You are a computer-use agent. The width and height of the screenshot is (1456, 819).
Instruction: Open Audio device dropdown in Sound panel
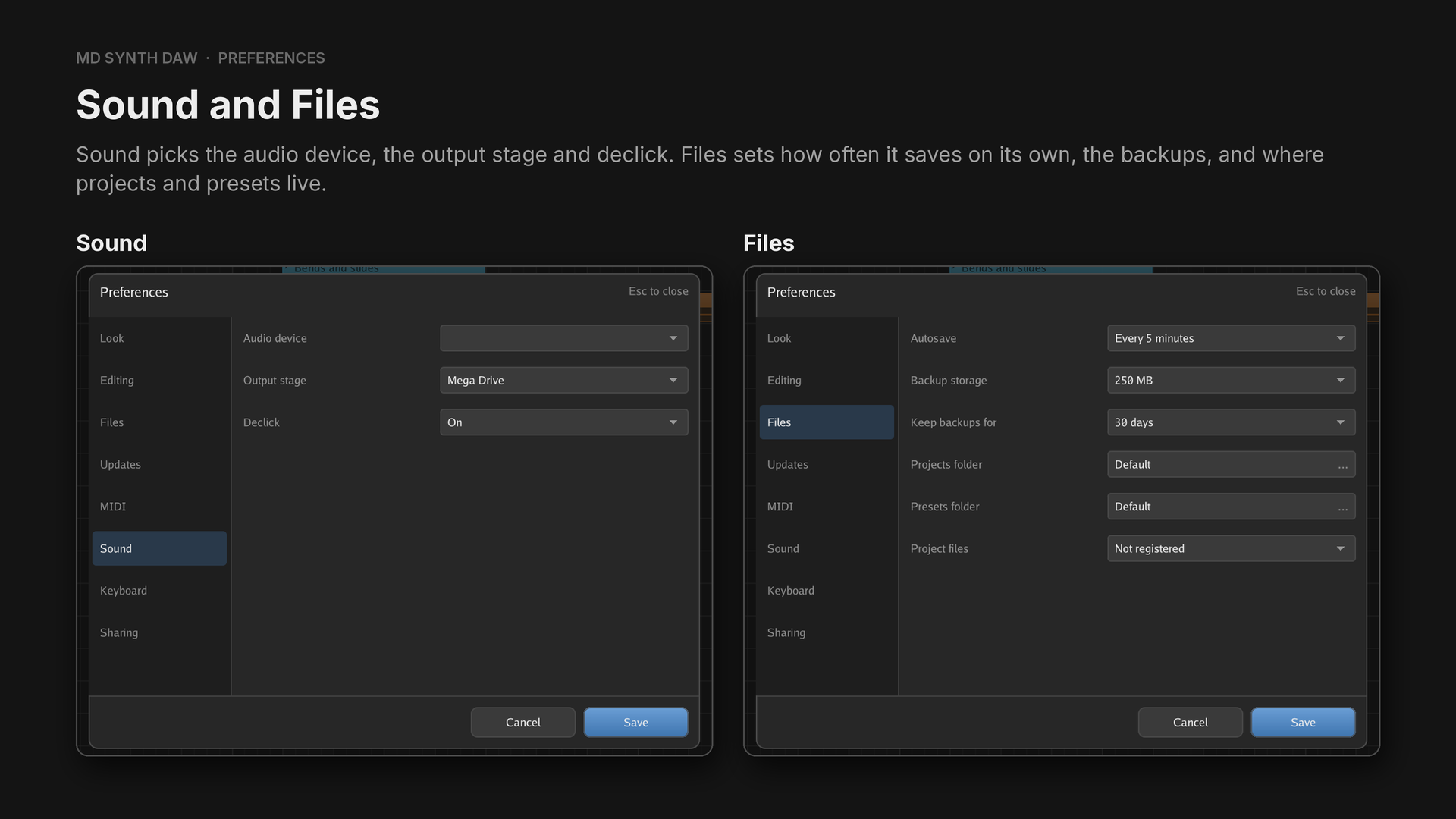tap(563, 338)
